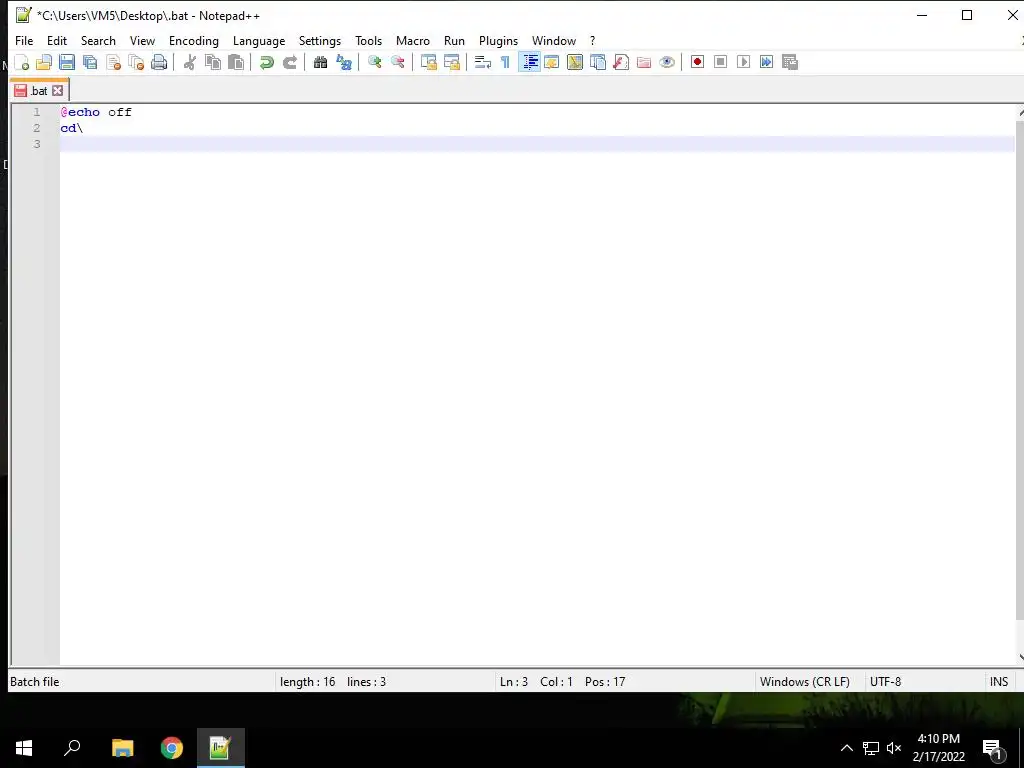Click the Close All documents icon
This screenshot has height=768, width=1024.
(136, 62)
